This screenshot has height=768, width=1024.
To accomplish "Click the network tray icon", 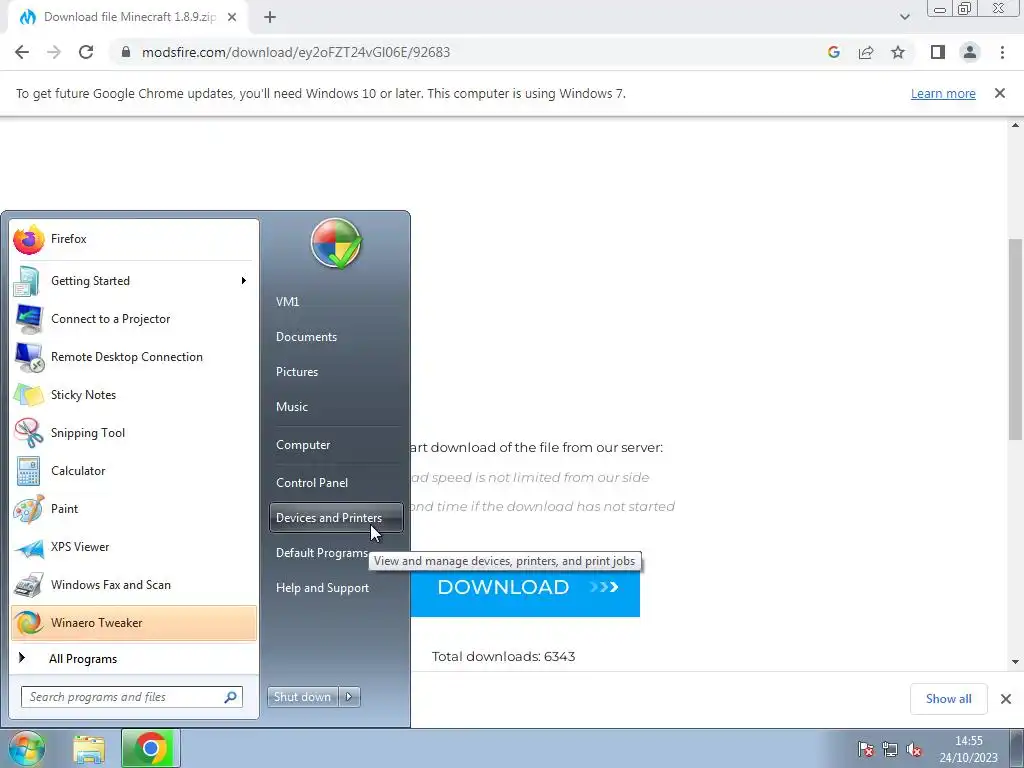I will pos(889,749).
